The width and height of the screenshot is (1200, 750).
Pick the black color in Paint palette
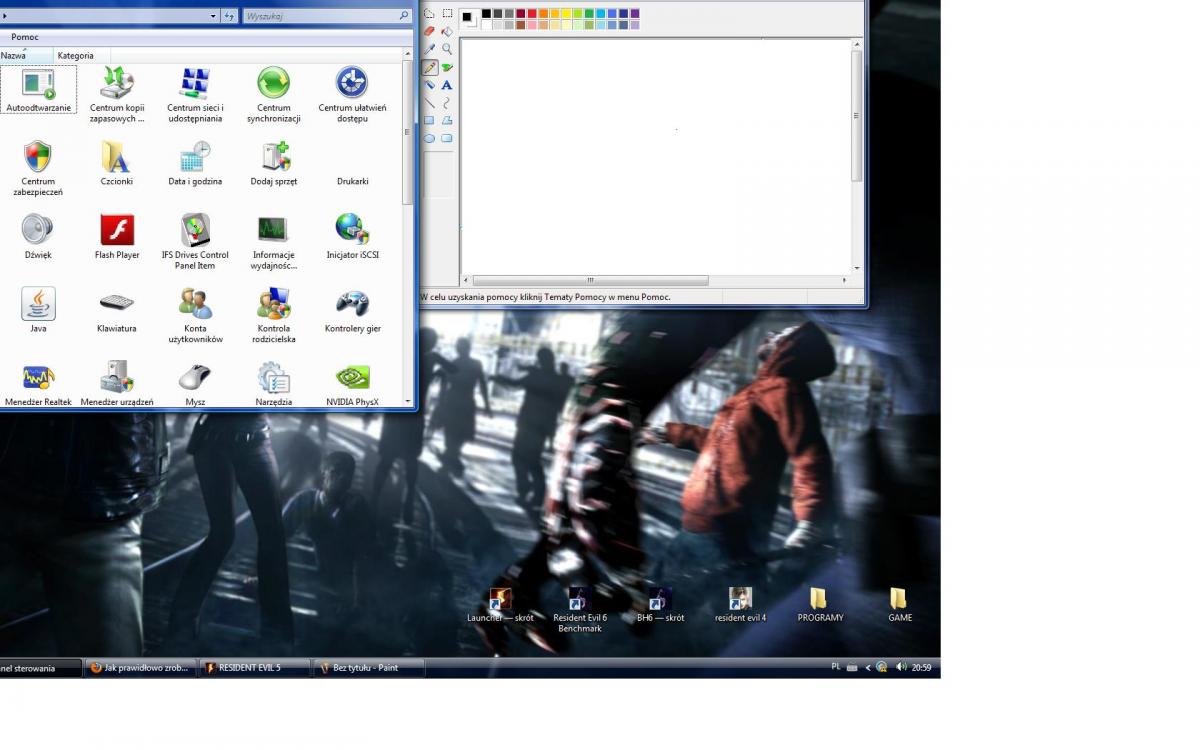(487, 14)
